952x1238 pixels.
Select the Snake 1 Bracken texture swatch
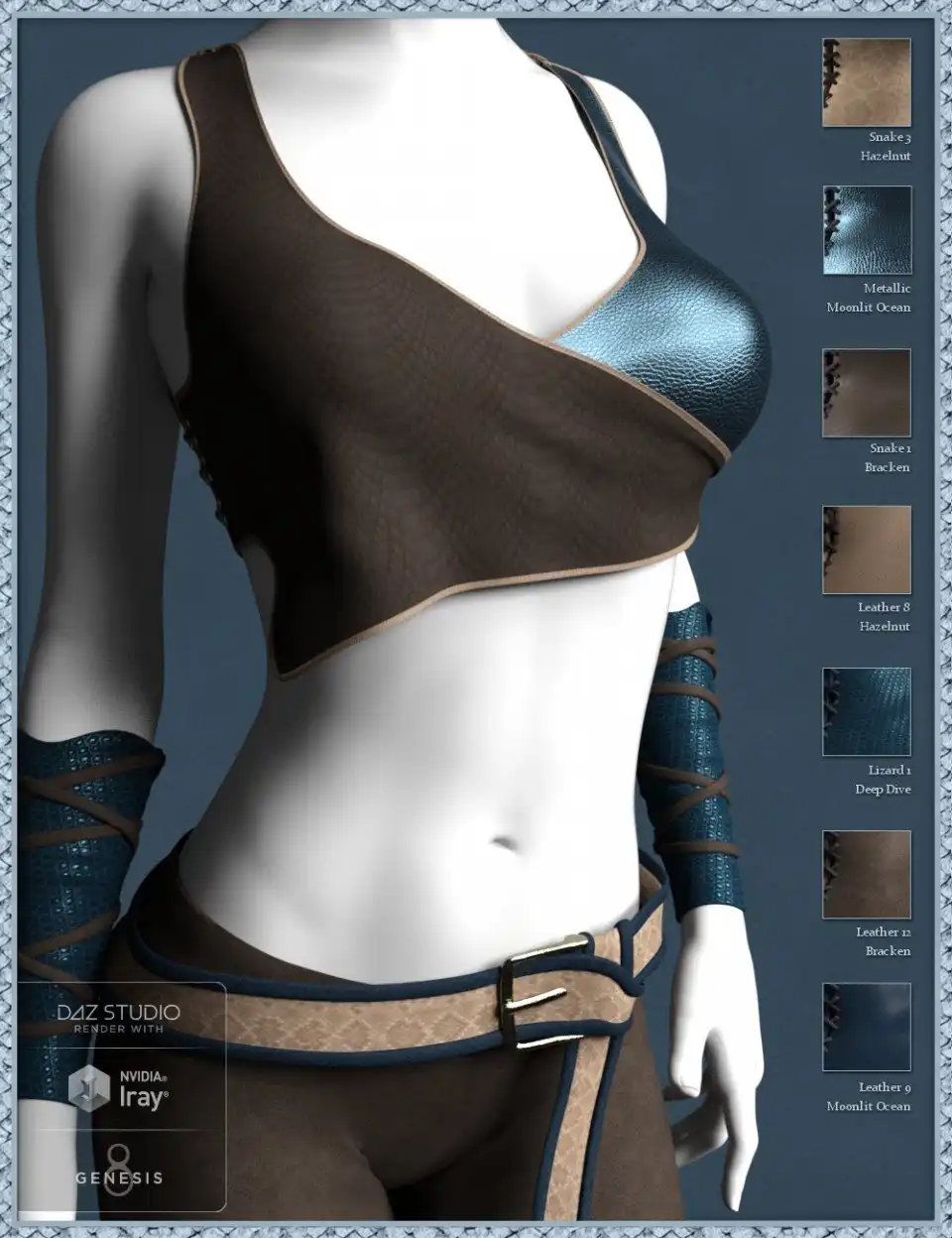pyautogui.click(x=867, y=393)
